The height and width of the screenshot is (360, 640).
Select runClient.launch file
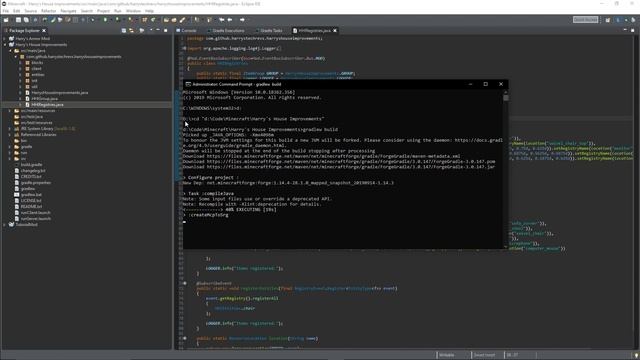(x=35, y=213)
